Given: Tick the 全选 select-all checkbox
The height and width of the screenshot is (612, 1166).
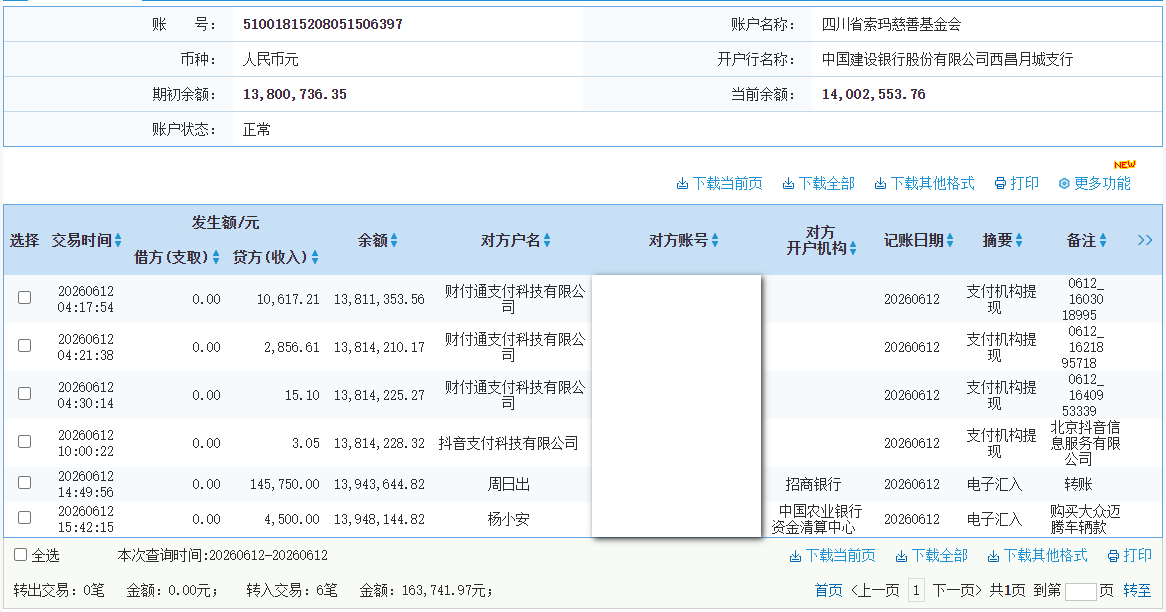Looking at the screenshot, I should pyautogui.click(x=21, y=555).
